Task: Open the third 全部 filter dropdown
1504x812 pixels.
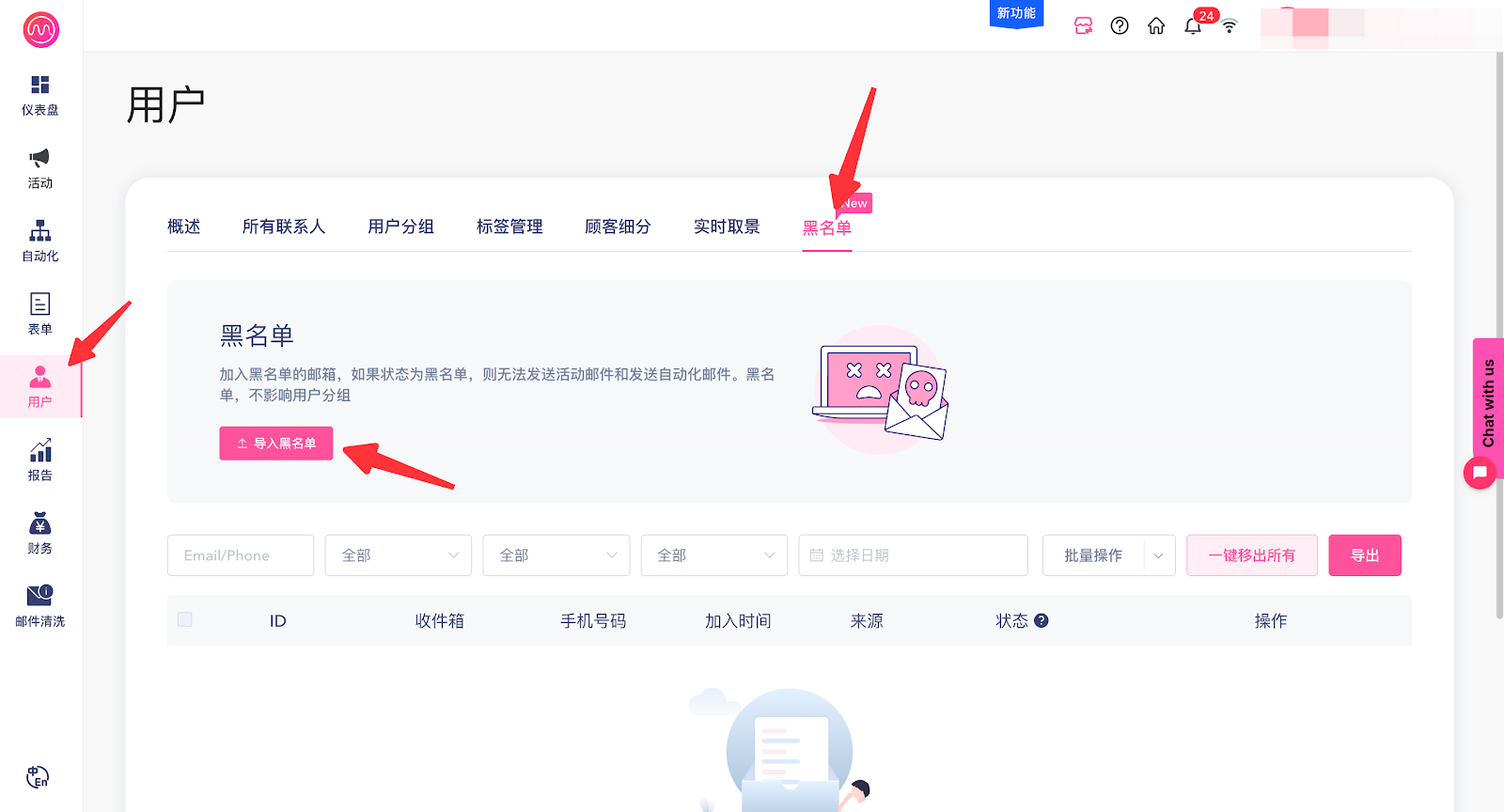Action: [714, 555]
